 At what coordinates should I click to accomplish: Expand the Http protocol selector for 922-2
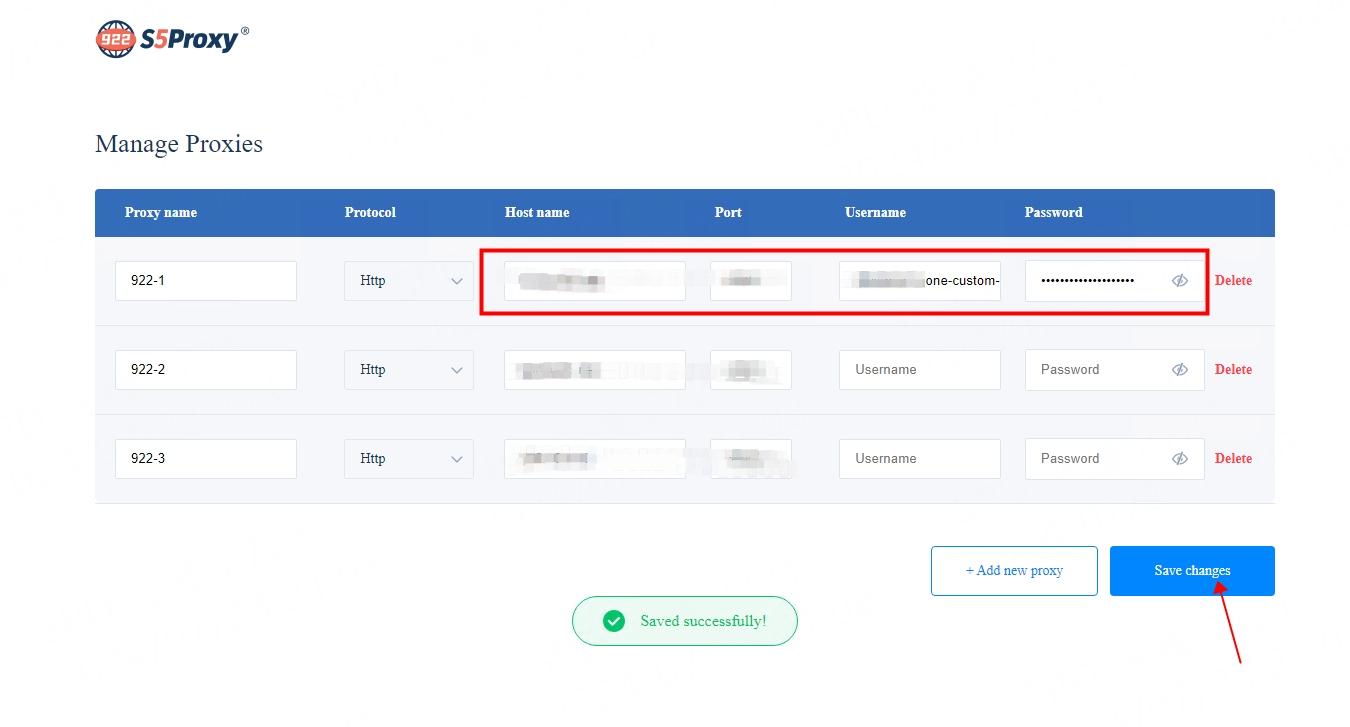point(409,370)
